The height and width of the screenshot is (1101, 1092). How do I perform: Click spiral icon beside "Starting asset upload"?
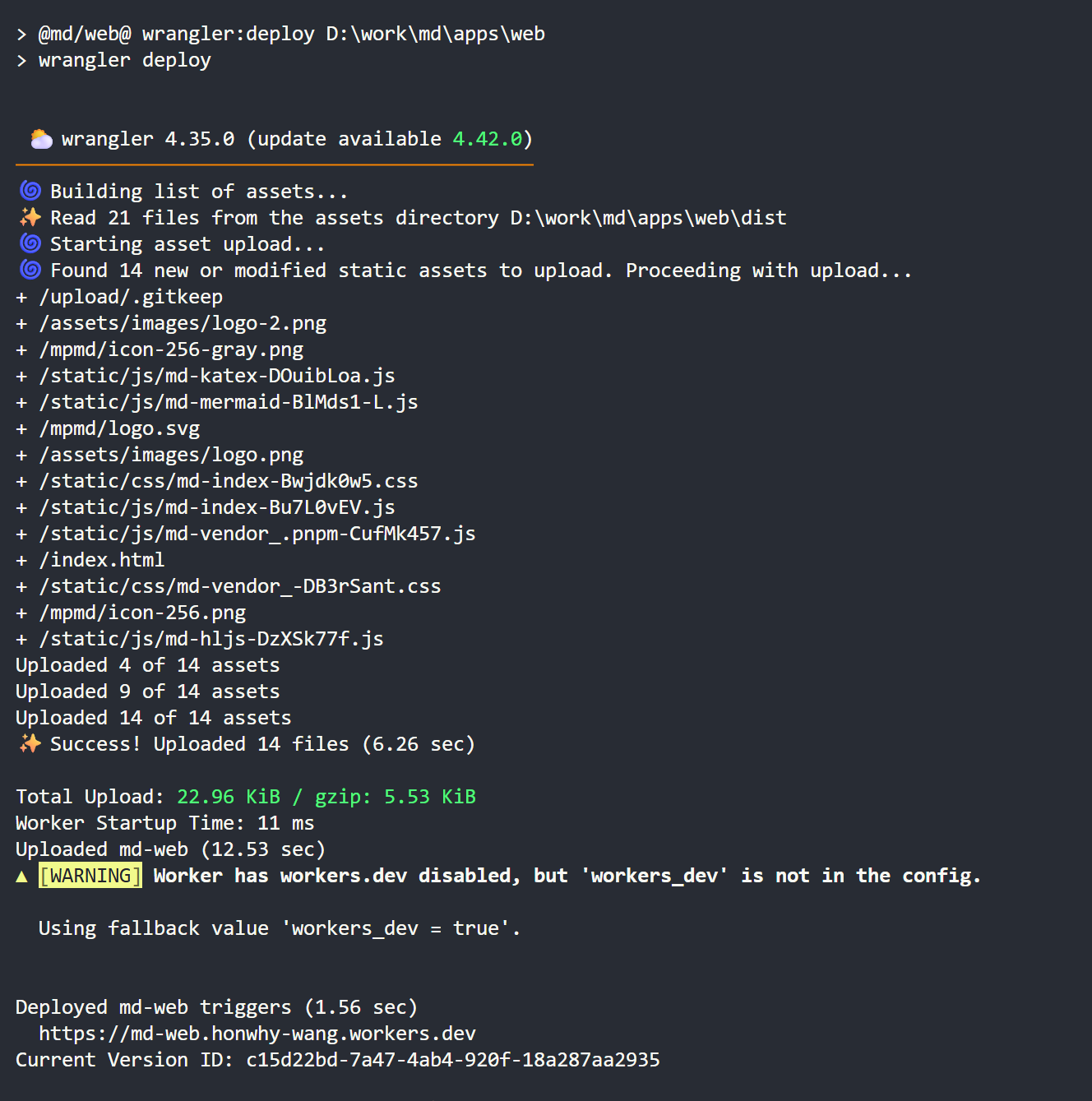30,243
